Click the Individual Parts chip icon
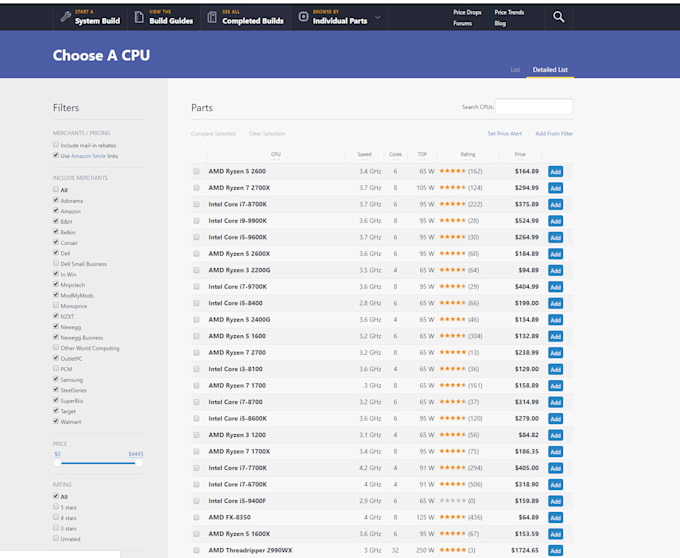 tap(304, 17)
